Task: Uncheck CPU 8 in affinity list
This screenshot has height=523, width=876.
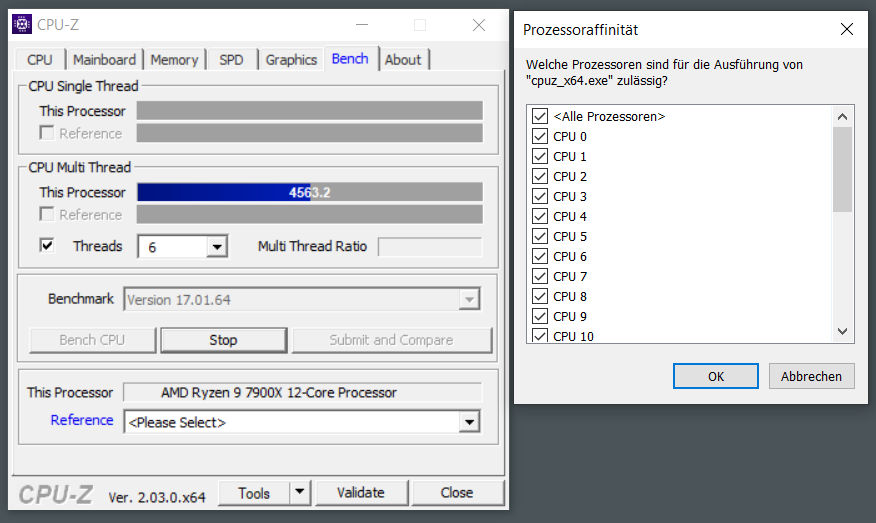Action: [540, 296]
